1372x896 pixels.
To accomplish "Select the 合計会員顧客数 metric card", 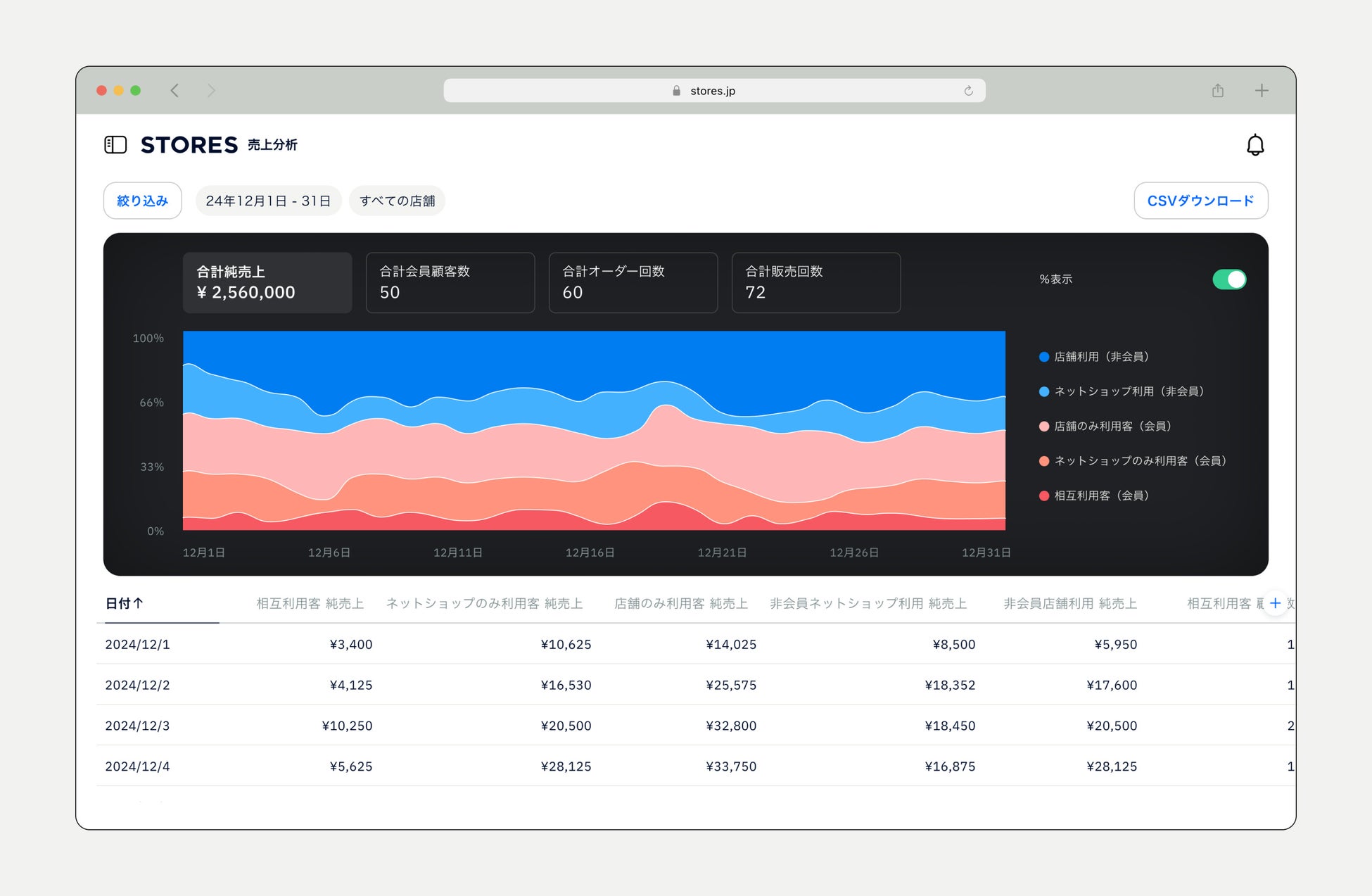I will click(x=450, y=282).
